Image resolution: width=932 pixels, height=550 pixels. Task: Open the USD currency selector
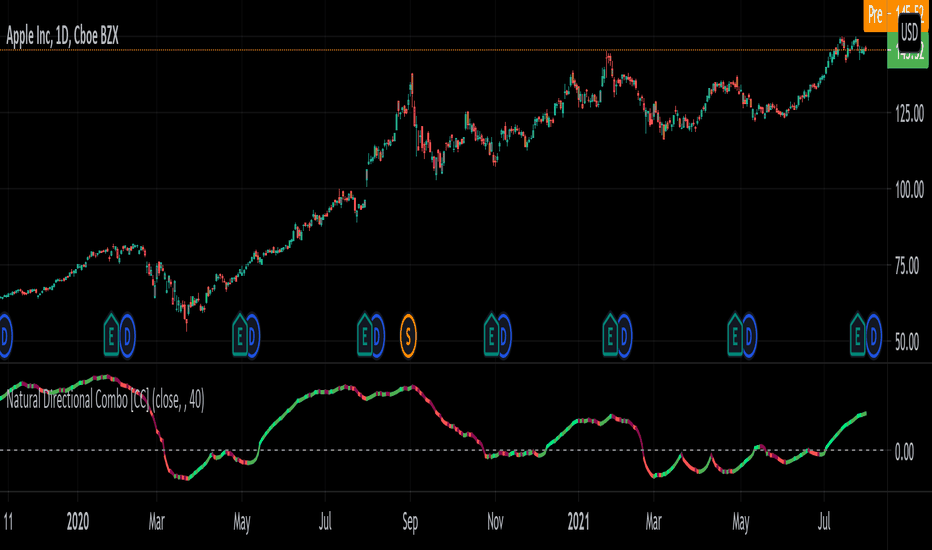click(909, 31)
